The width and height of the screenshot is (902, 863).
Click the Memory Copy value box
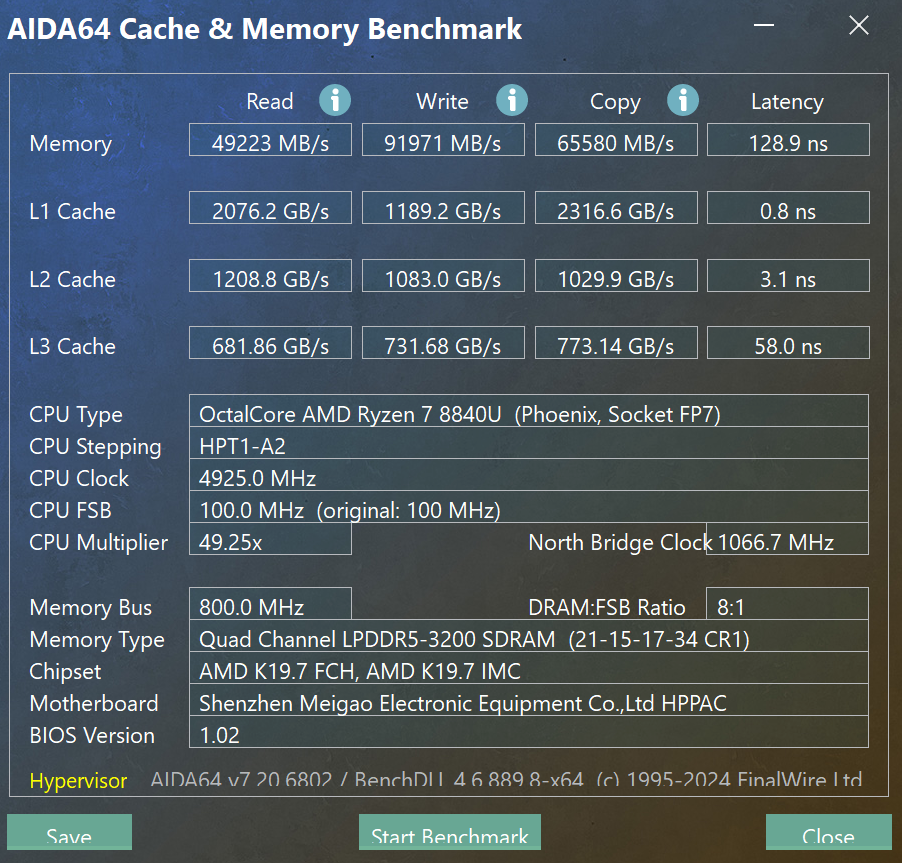[616, 142]
